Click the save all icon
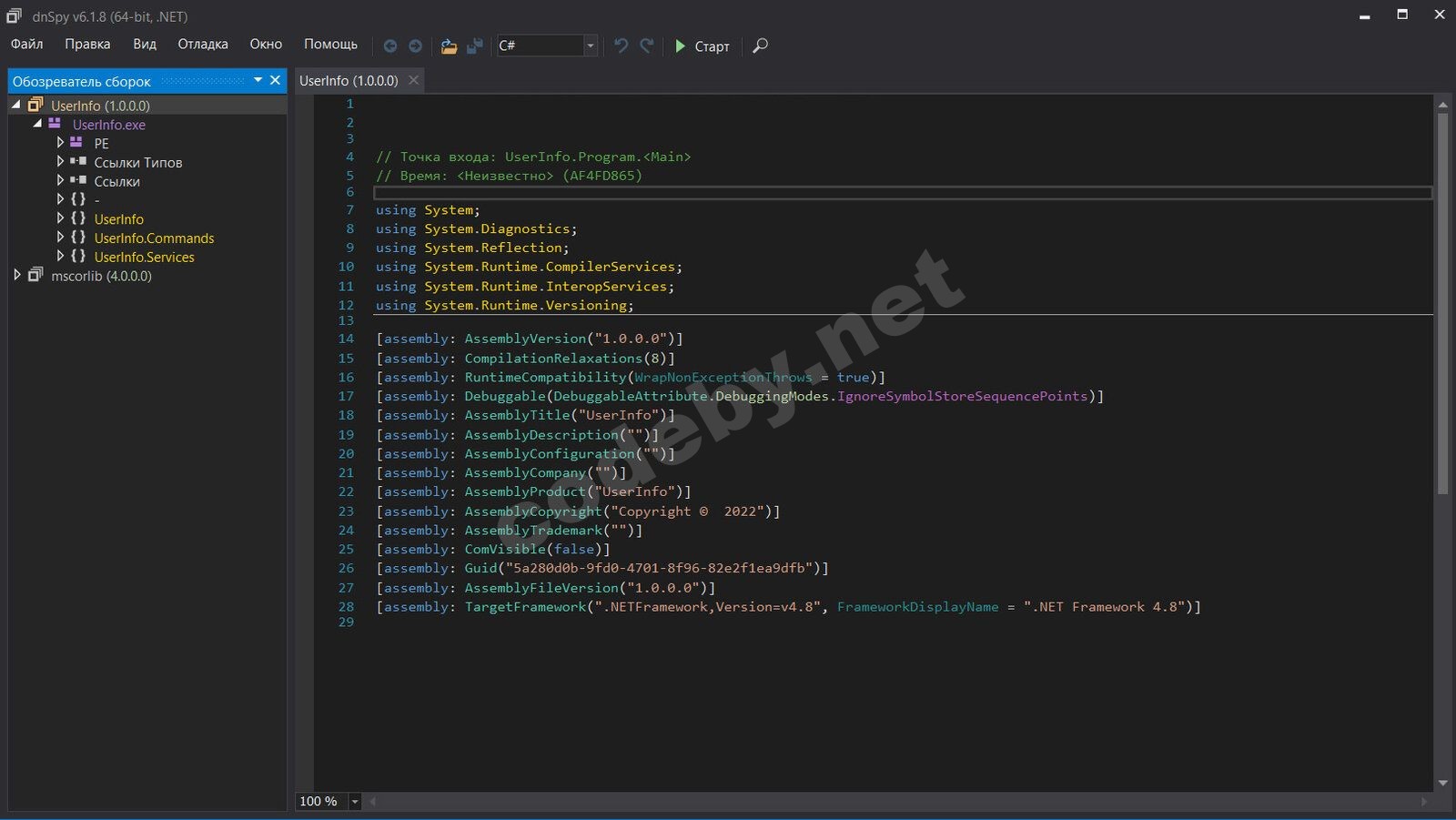 [x=474, y=46]
